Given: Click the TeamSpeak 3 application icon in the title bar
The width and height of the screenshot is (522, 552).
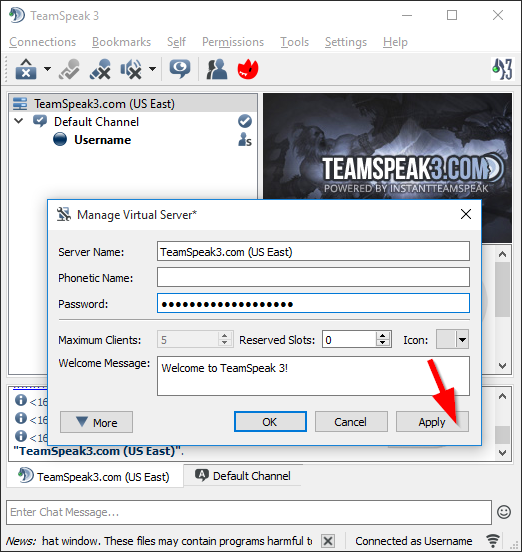Looking at the screenshot, I should coord(17,15).
